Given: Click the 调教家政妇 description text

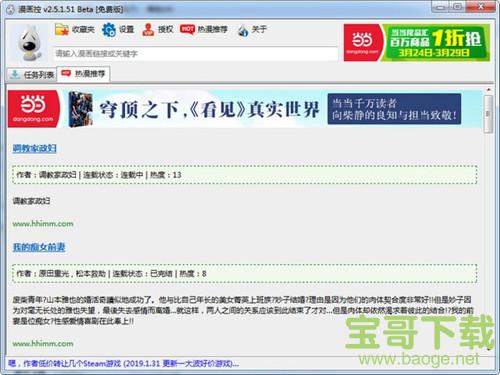Looking at the screenshot, I should pyautogui.click(x=31, y=201).
